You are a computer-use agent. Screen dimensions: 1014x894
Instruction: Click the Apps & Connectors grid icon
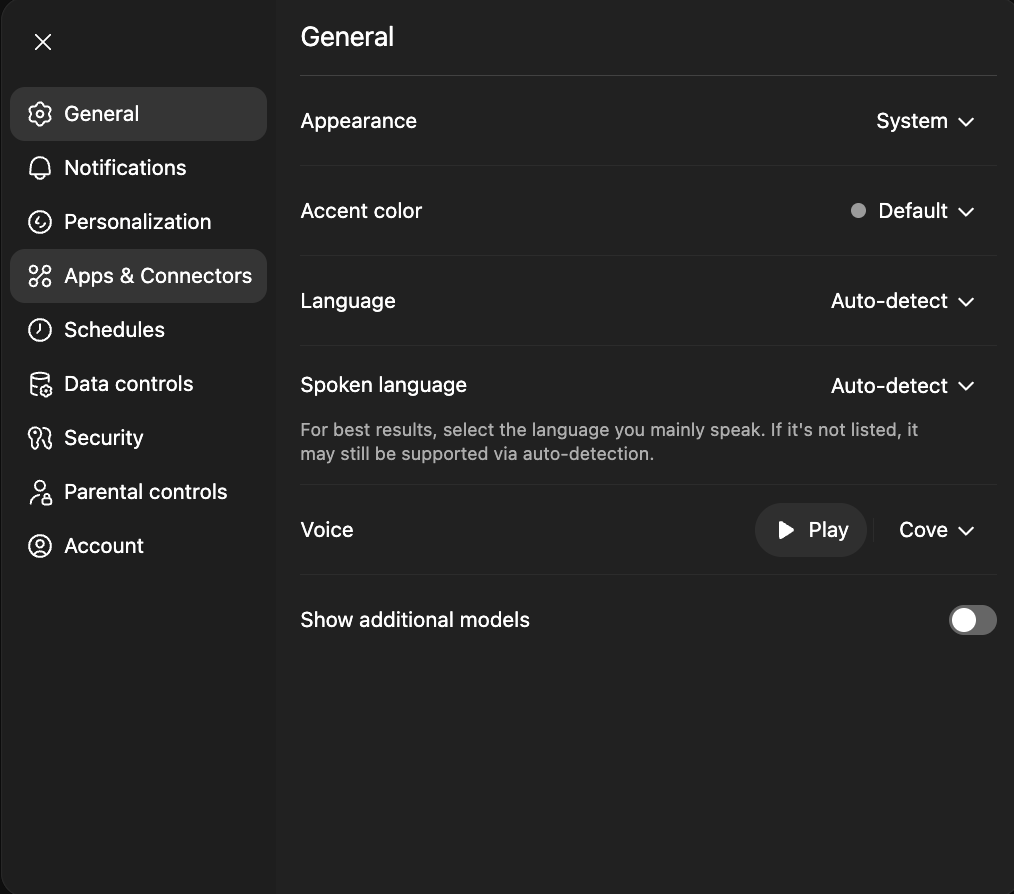tap(40, 276)
